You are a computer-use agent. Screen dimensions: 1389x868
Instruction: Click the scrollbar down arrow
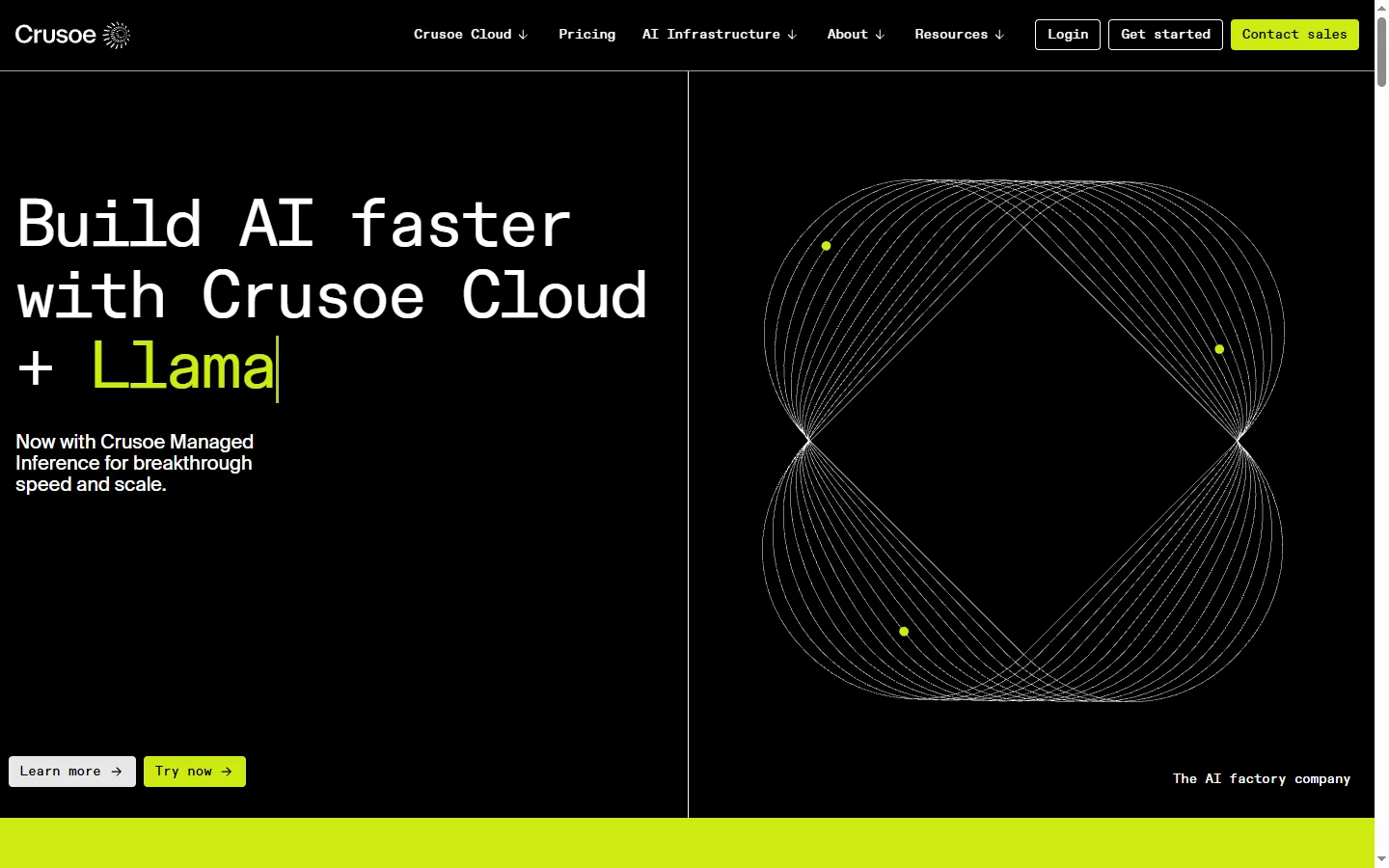click(1381, 858)
